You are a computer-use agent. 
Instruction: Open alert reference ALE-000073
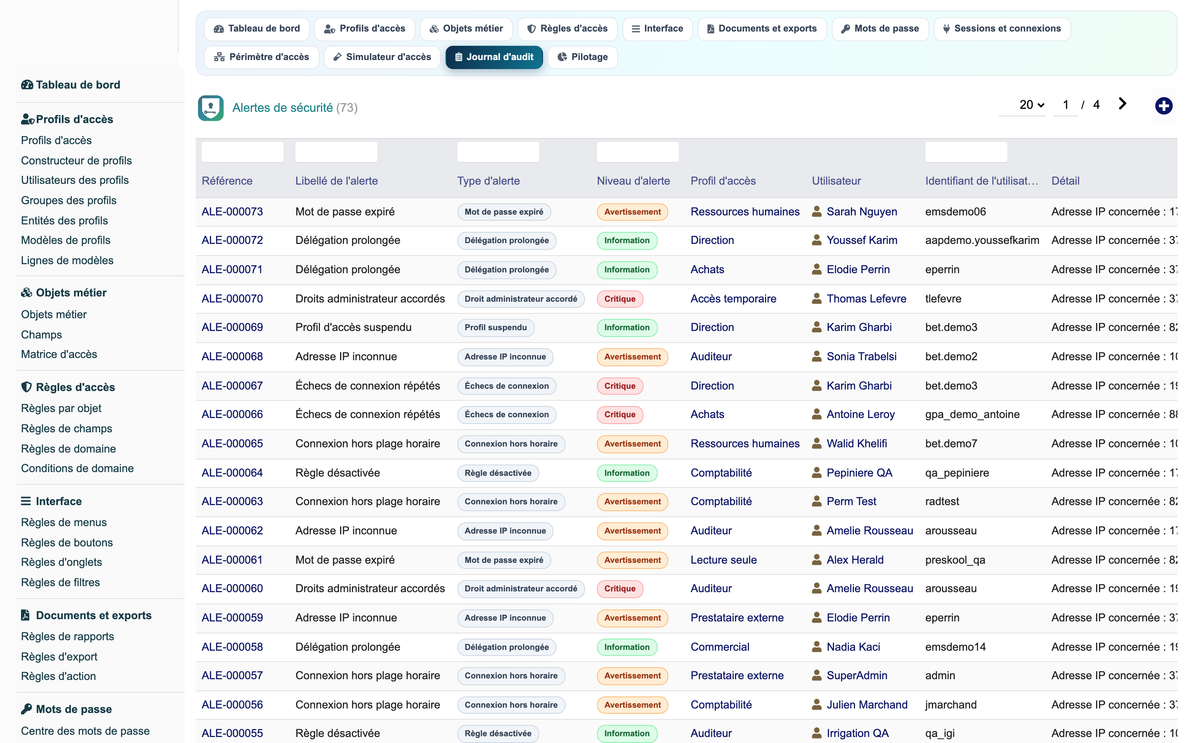point(232,212)
